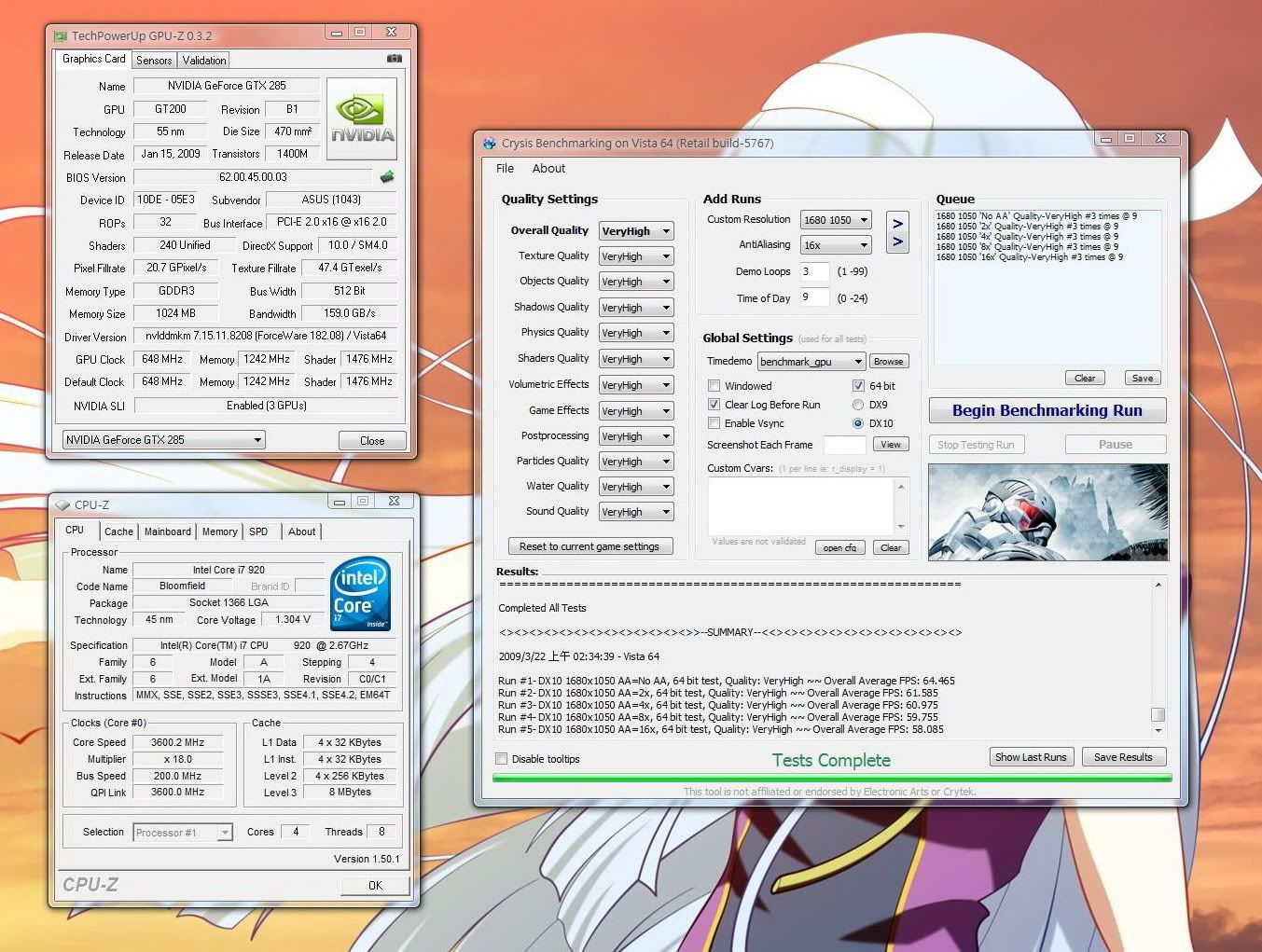
Task: Open the Overall Quality dropdown
Action: 636,231
